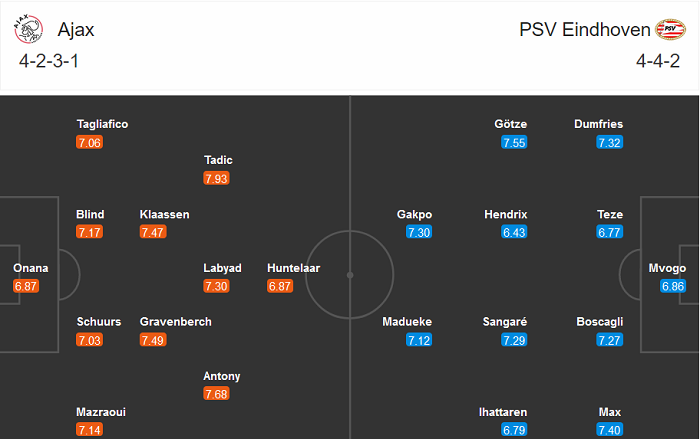The image size is (700, 439).
Task: Open the Ajax team name link
Action: [77, 30]
